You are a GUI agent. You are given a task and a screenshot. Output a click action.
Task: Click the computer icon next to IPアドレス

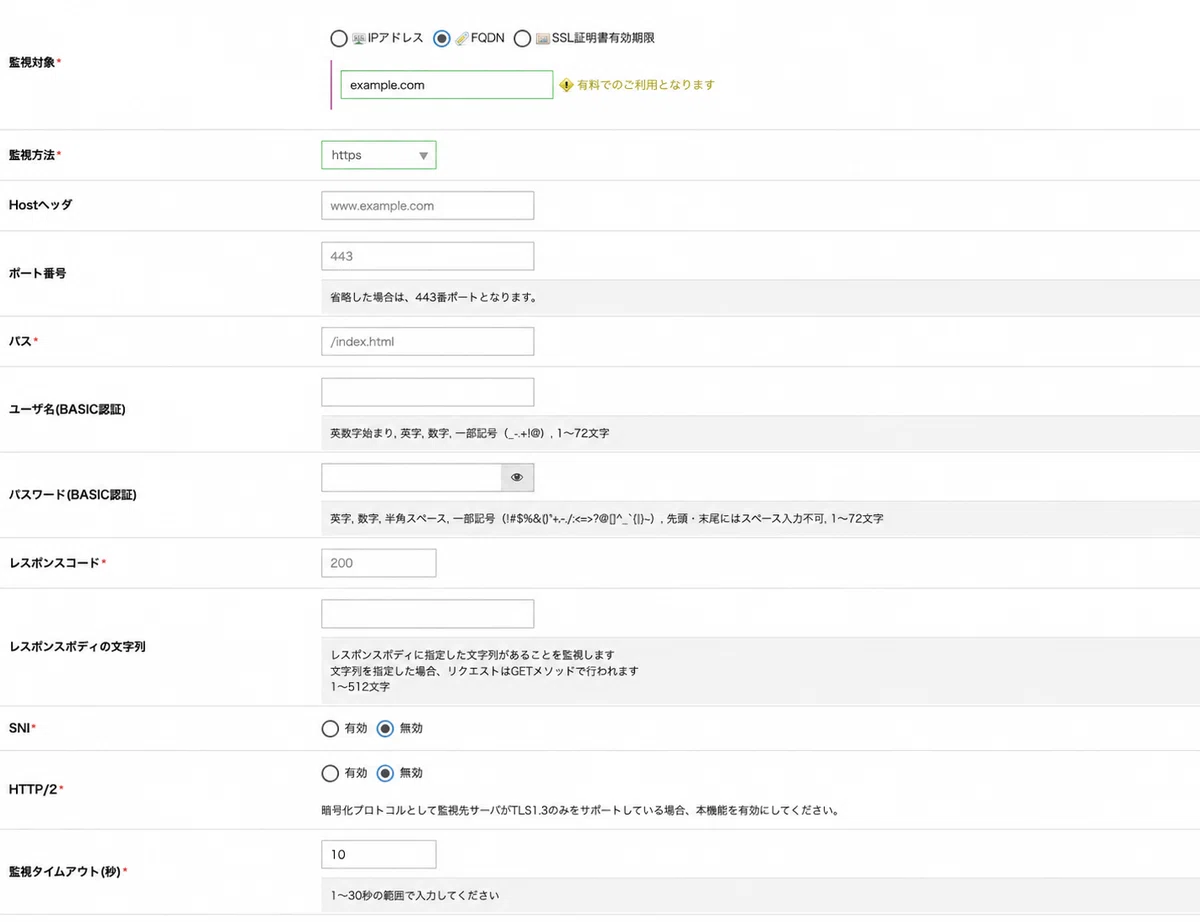coord(359,39)
